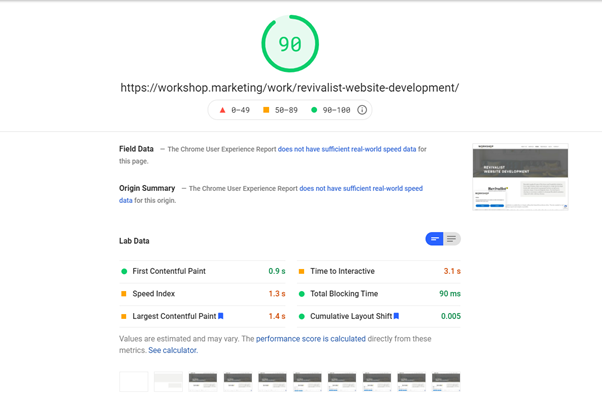Click Time to Interactive orange status square
Viewport: 602px width, 398px height.
point(301,271)
